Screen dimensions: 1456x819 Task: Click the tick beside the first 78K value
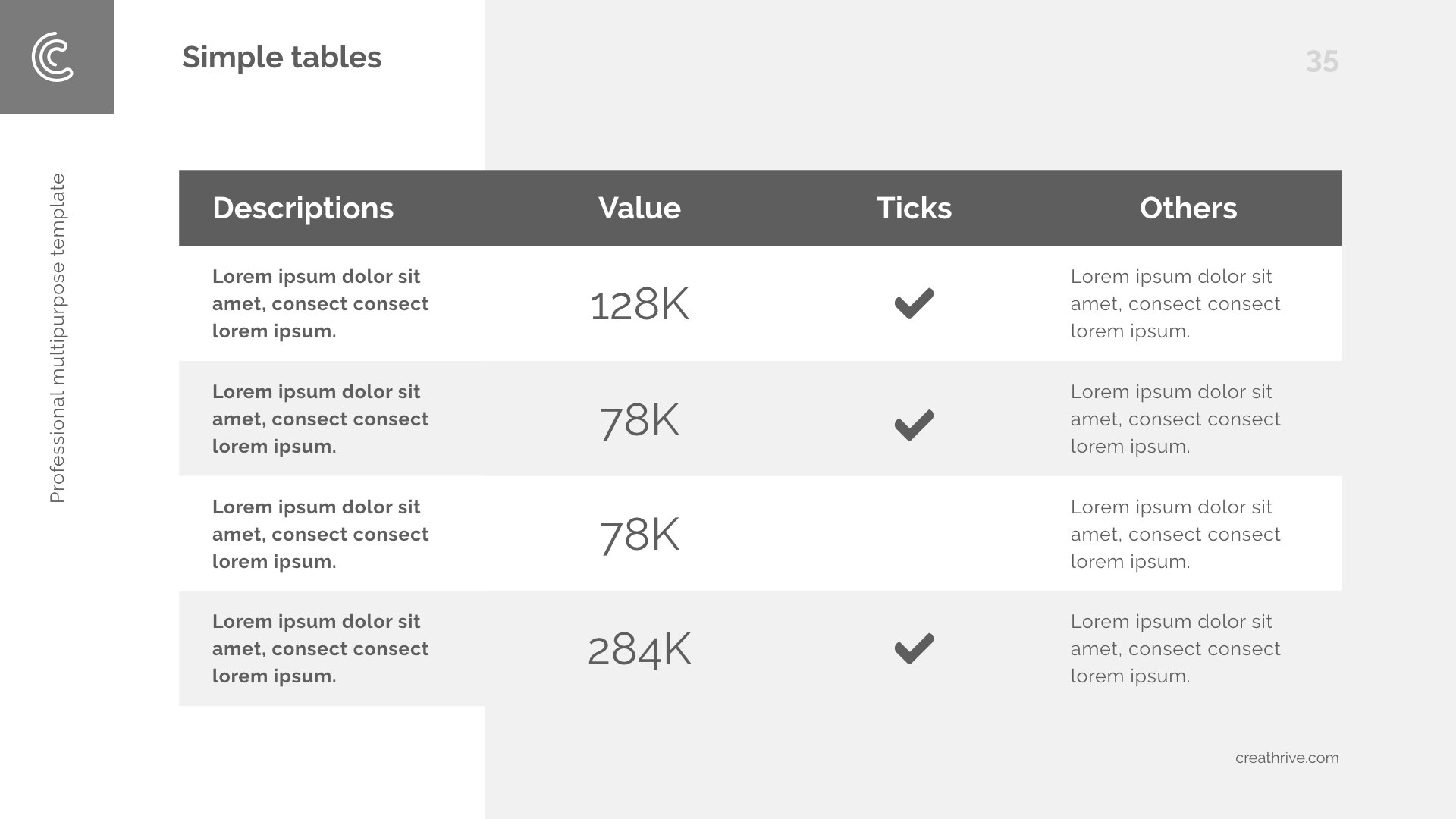[x=914, y=425]
